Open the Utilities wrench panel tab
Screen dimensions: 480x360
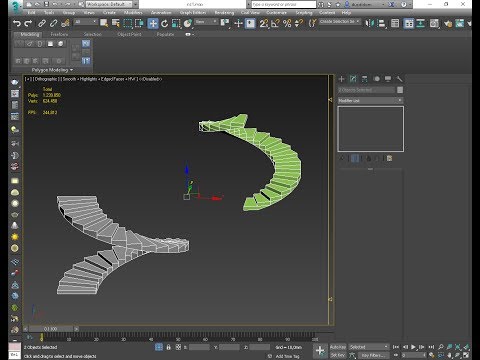pos(399,79)
